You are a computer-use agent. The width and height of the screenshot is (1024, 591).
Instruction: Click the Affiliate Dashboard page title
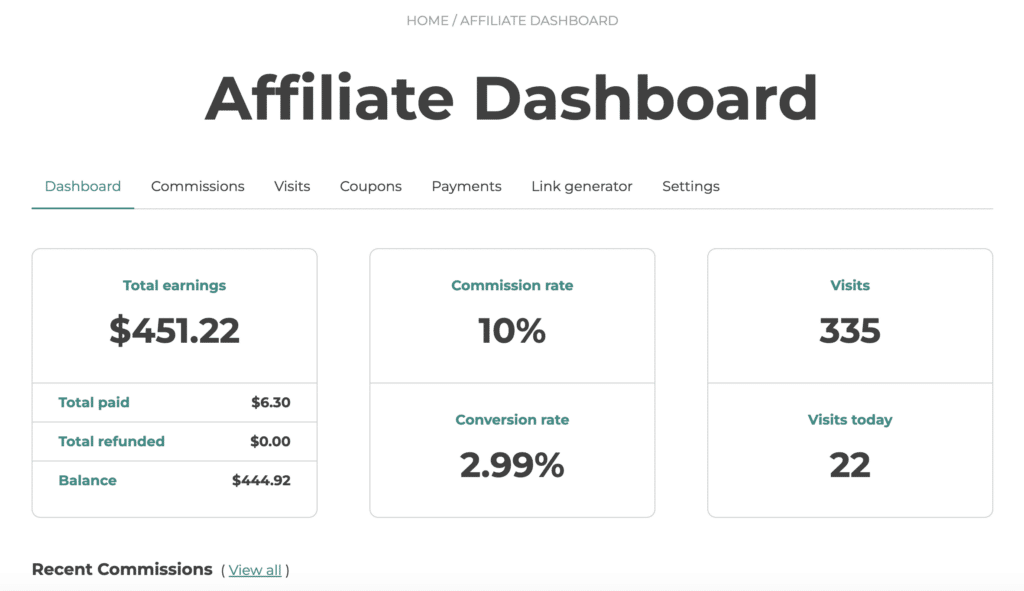tap(511, 98)
